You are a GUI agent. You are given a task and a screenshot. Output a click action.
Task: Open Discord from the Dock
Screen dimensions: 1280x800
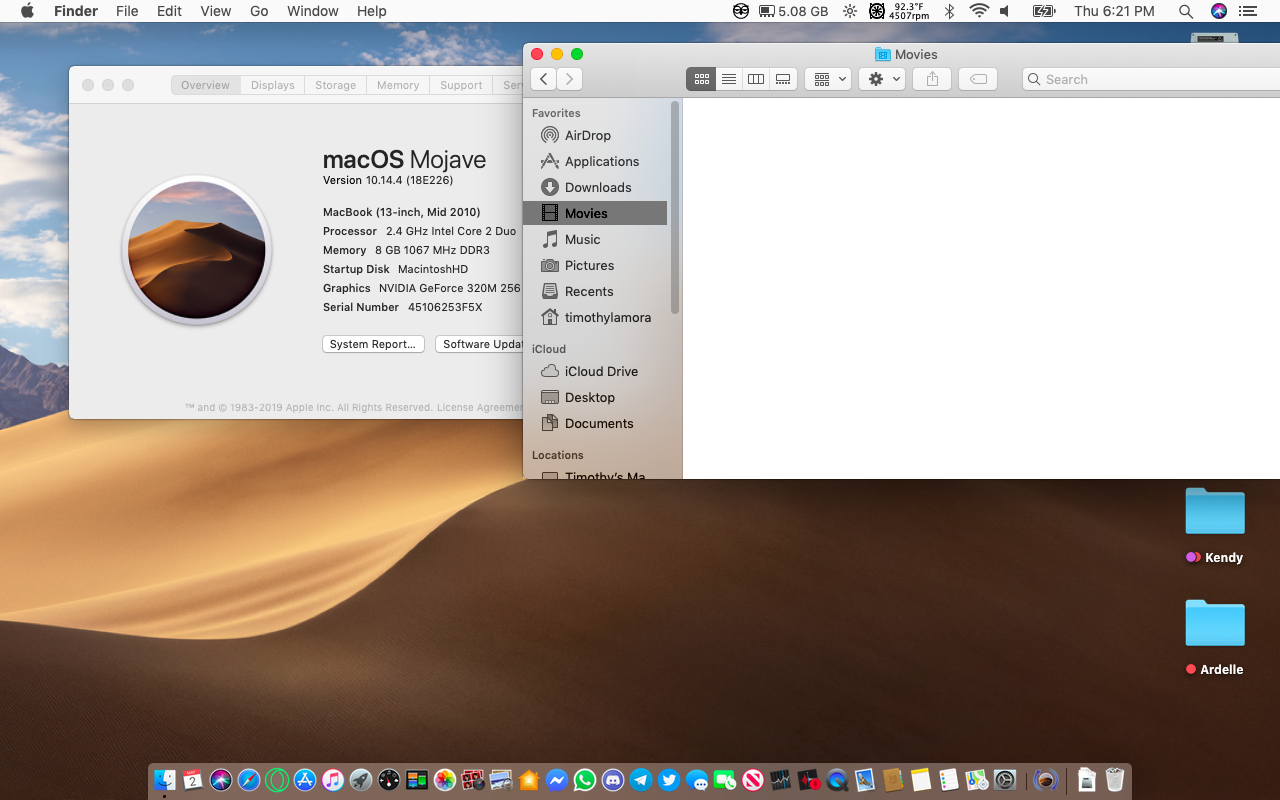click(613, 780)
